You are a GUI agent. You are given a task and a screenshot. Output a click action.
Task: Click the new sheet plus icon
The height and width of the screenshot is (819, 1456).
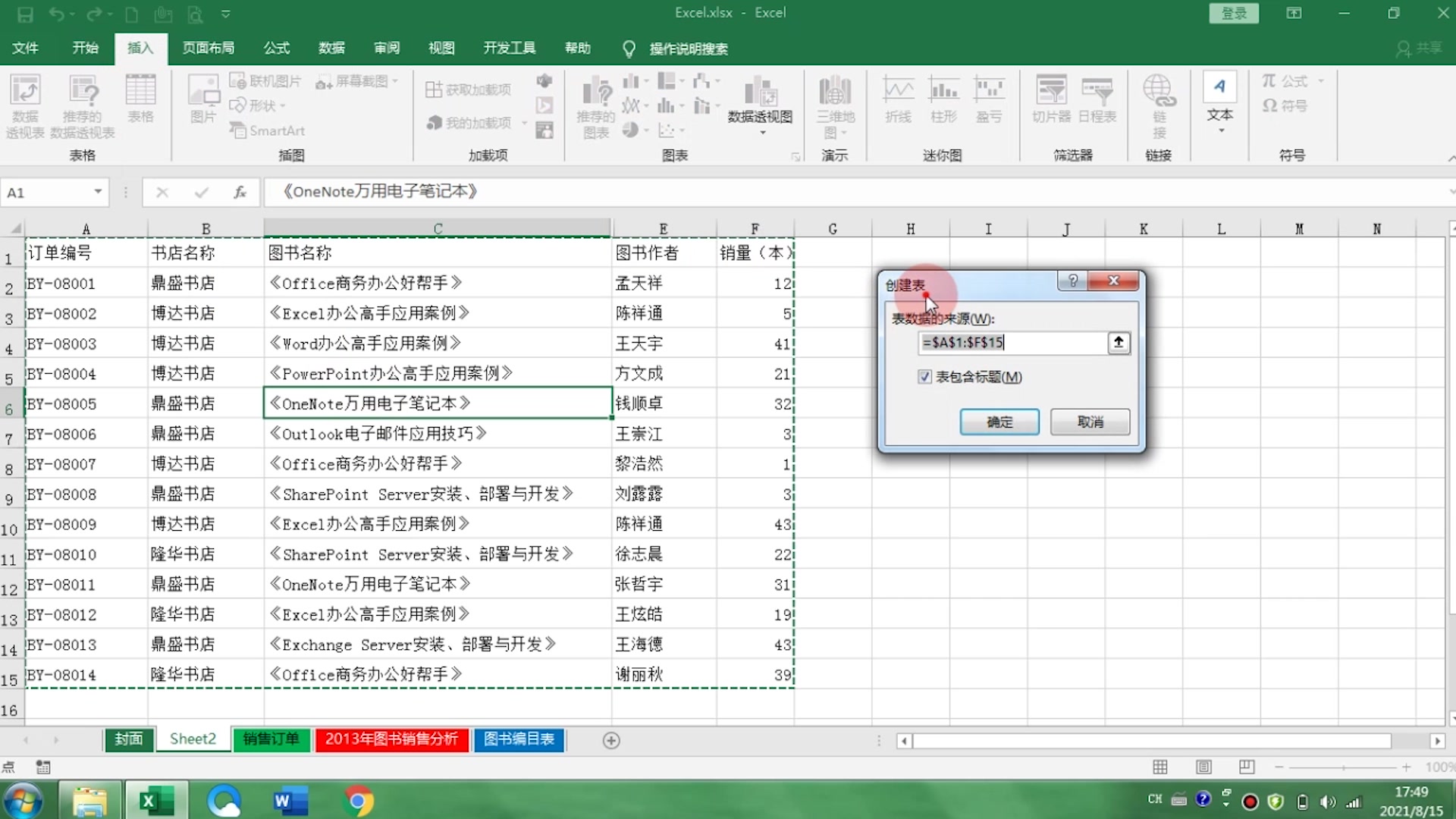coord(611,740)
